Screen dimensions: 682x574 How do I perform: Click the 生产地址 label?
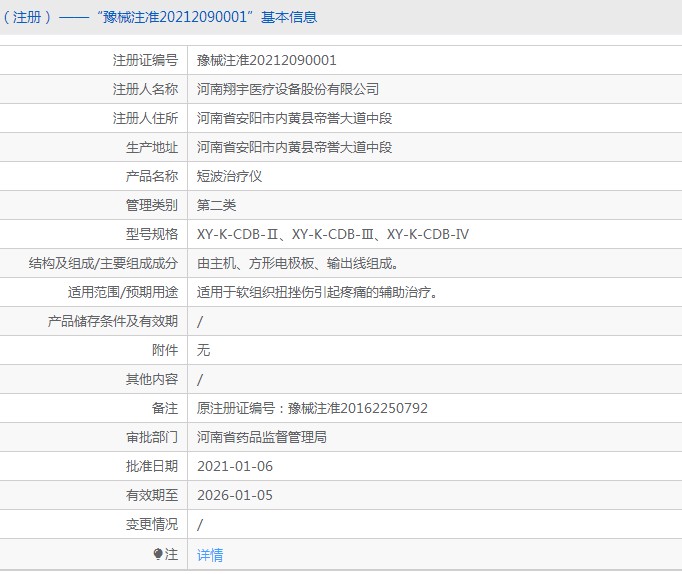coord(152,147)
